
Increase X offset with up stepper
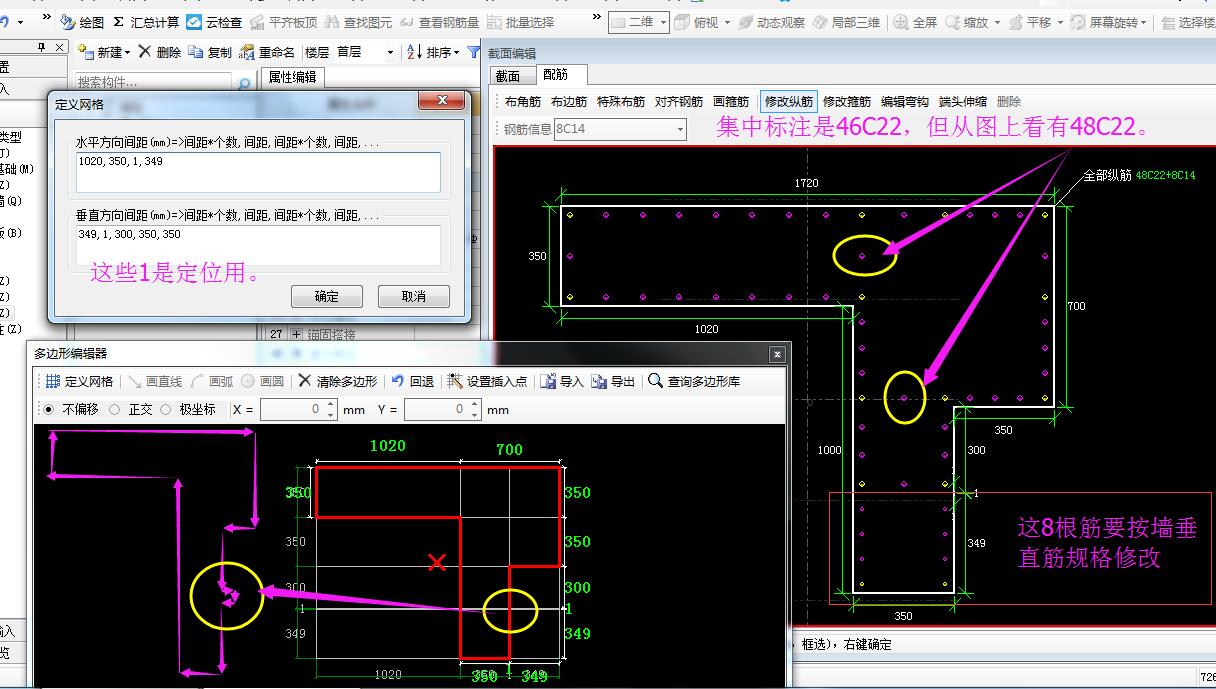point(330,405)
